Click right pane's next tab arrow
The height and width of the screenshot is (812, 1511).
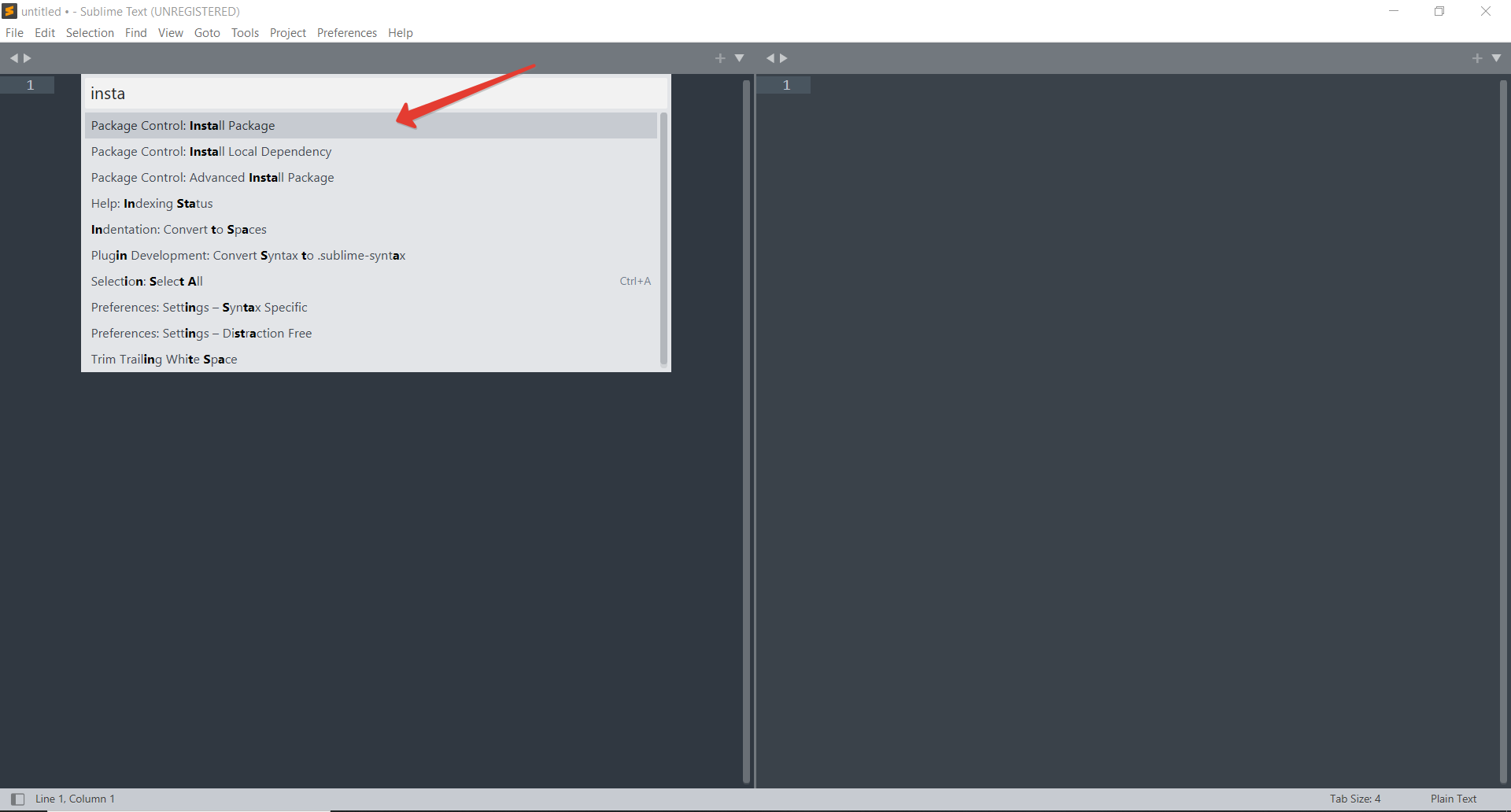coord(783,58)
